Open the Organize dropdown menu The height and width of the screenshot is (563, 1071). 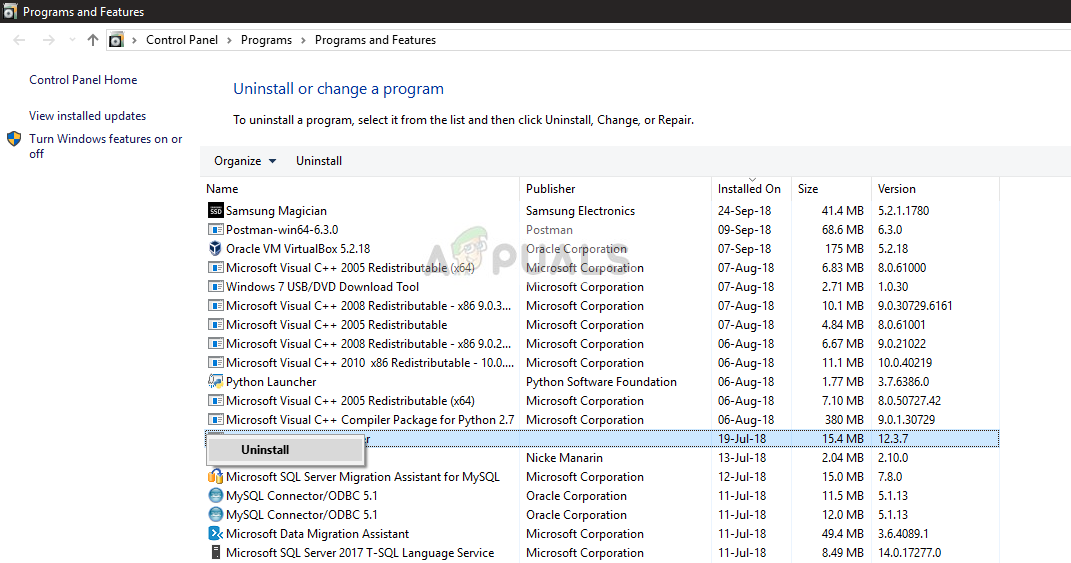(x=245, y=161)
